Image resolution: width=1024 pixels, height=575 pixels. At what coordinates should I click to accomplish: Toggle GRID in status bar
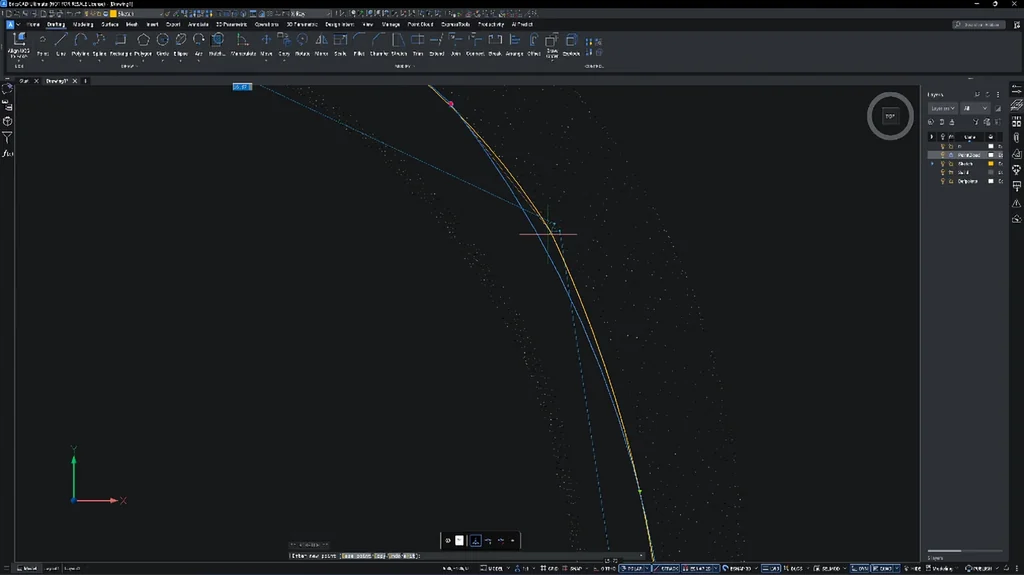pos(549,568)
